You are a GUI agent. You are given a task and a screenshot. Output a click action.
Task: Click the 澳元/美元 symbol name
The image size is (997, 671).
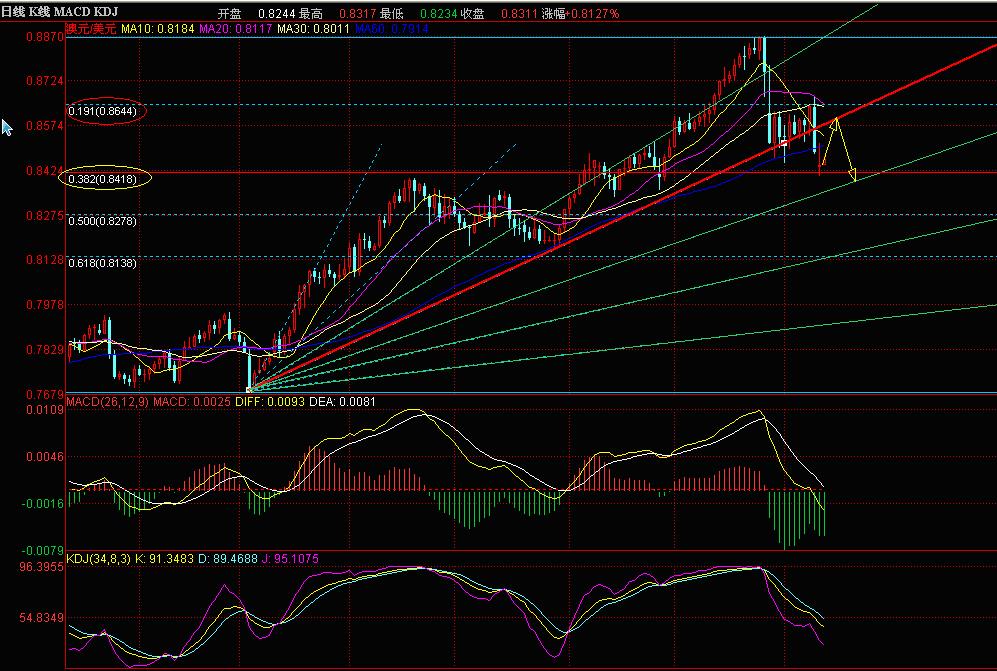click(x=92, y=29)
